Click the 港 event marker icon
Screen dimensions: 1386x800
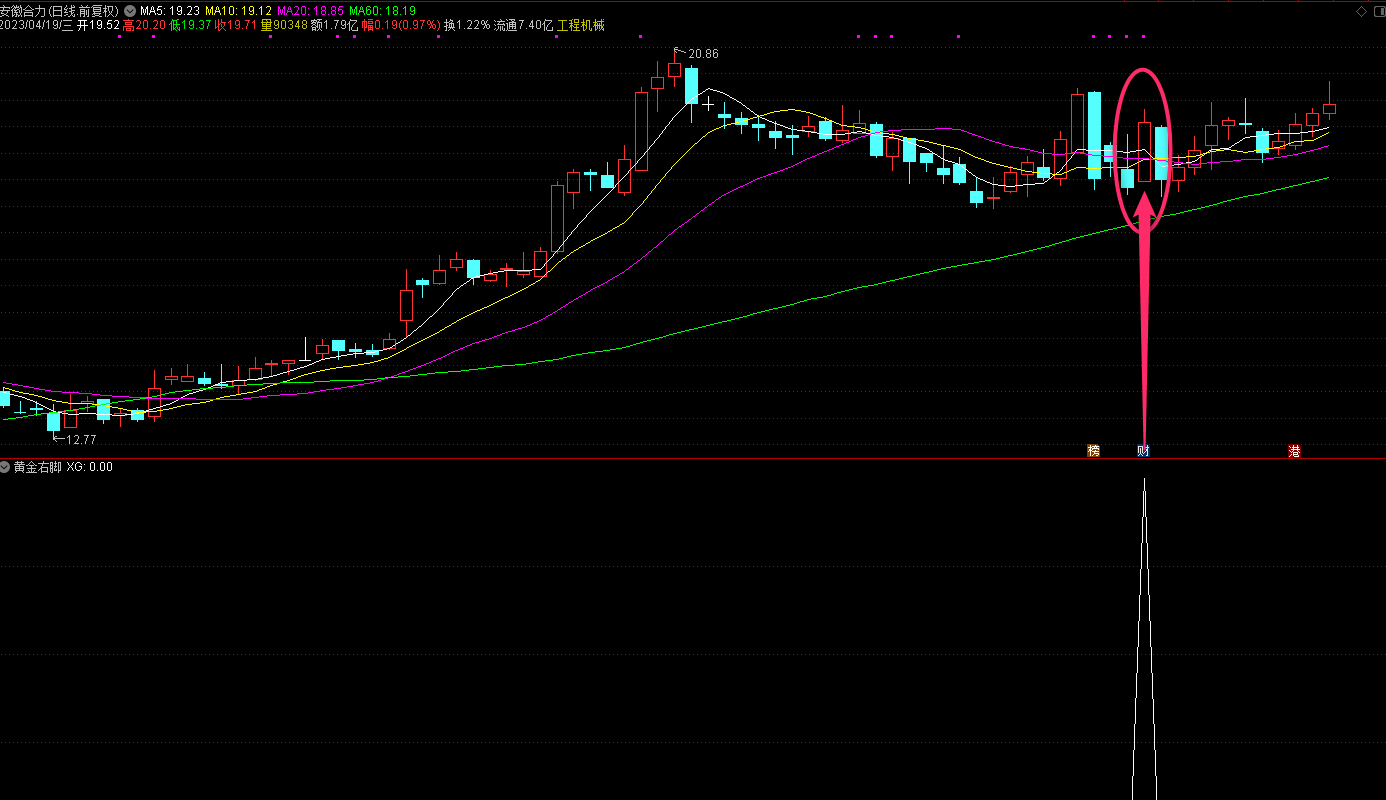[1294, 451]
